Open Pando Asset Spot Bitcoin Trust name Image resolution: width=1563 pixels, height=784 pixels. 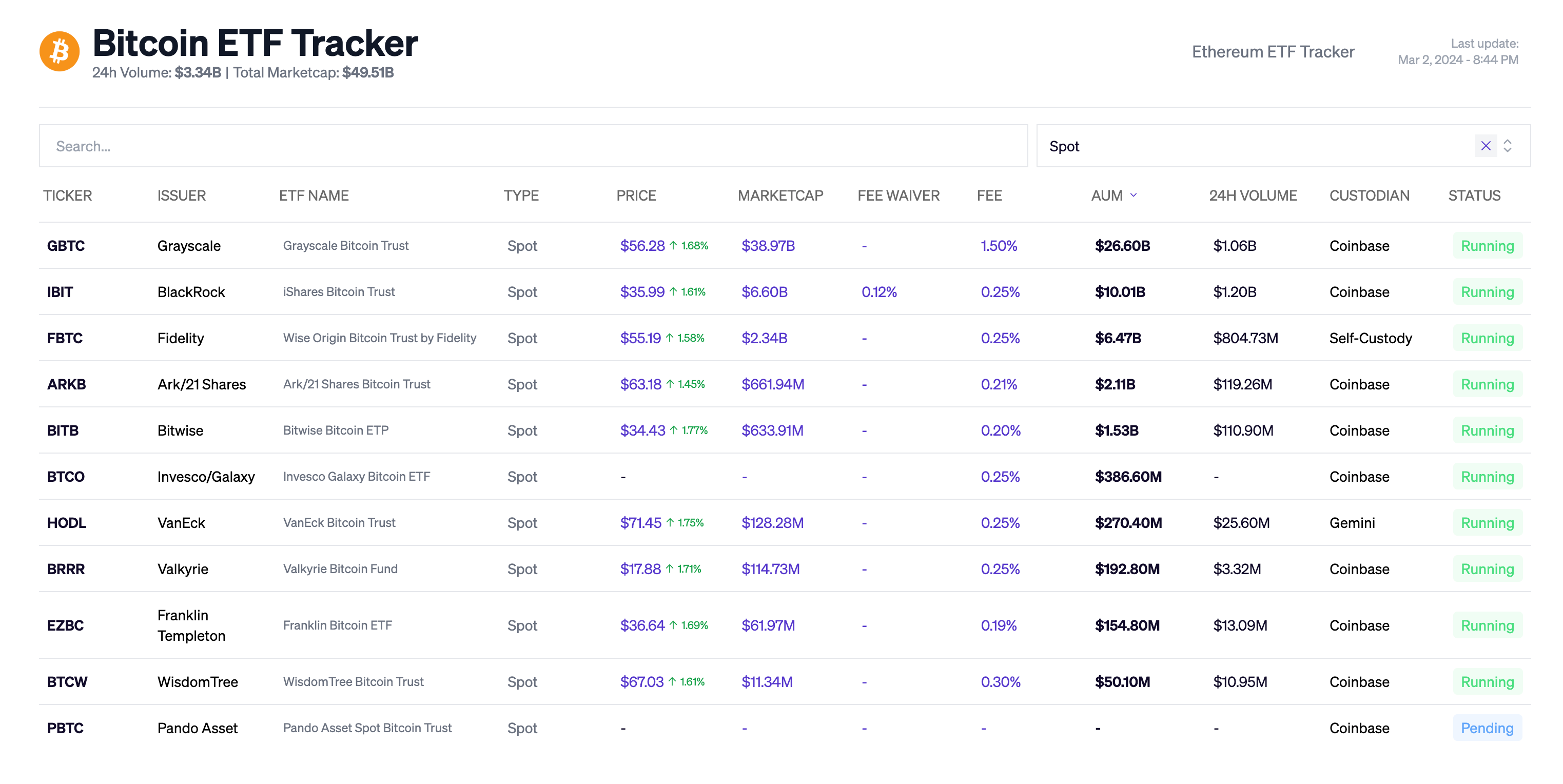coord(367,728)
